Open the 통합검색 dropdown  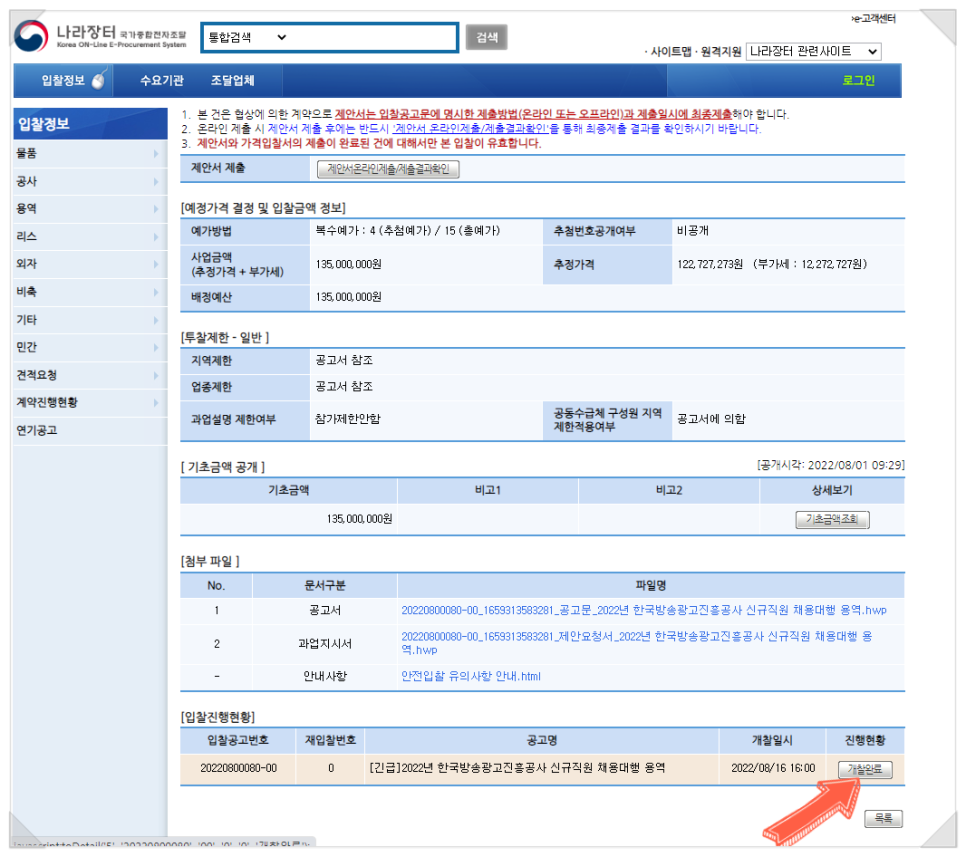[248, 38]
